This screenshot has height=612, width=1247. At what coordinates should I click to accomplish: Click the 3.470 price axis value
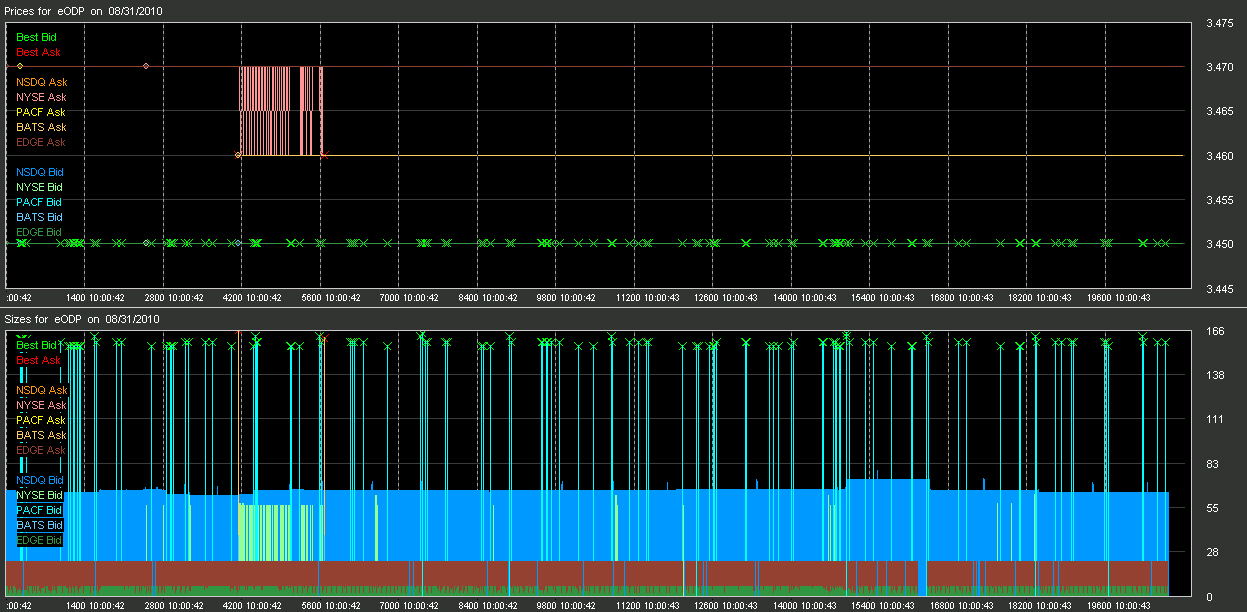coord(1218,67)
